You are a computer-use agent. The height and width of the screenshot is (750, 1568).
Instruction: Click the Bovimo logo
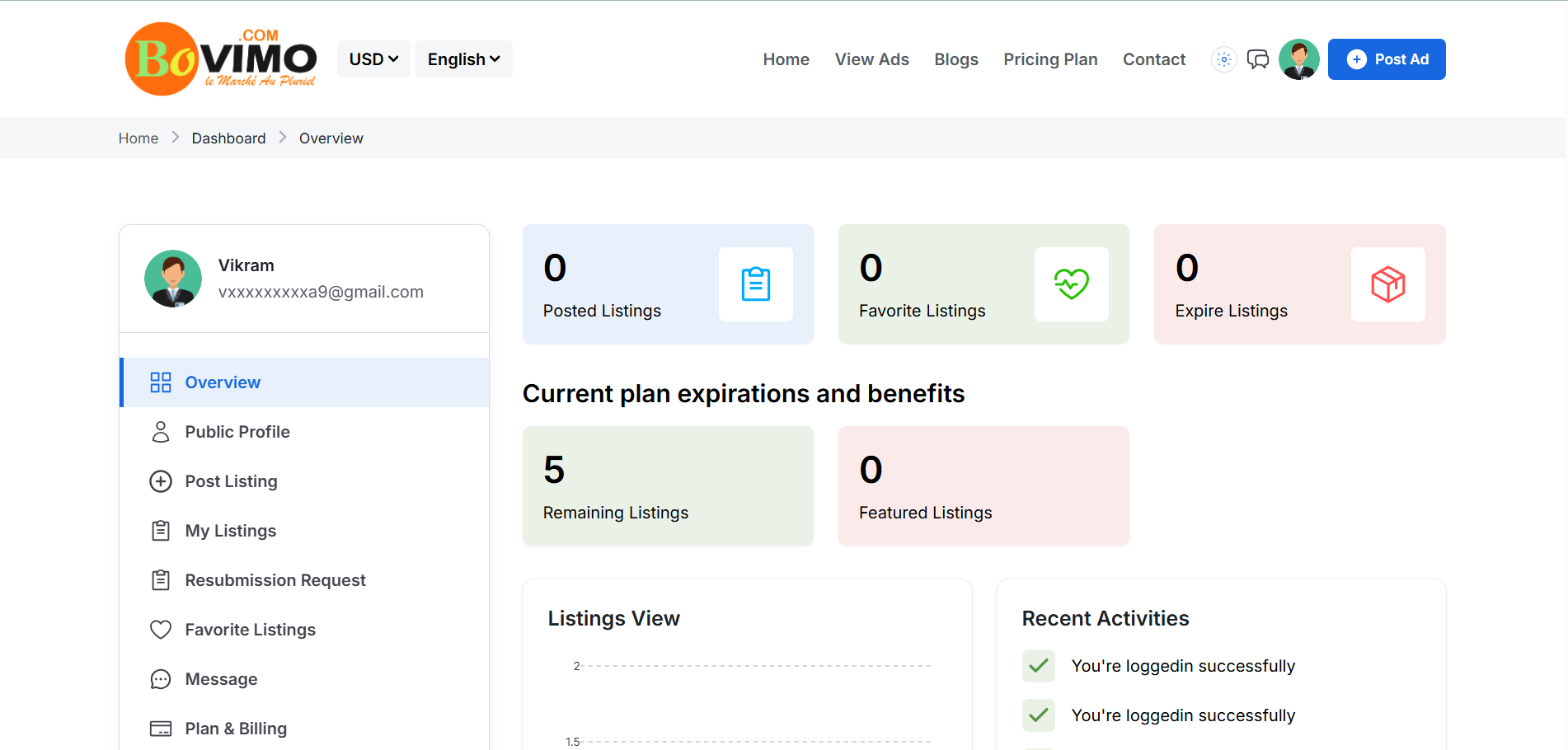(221, 59)
